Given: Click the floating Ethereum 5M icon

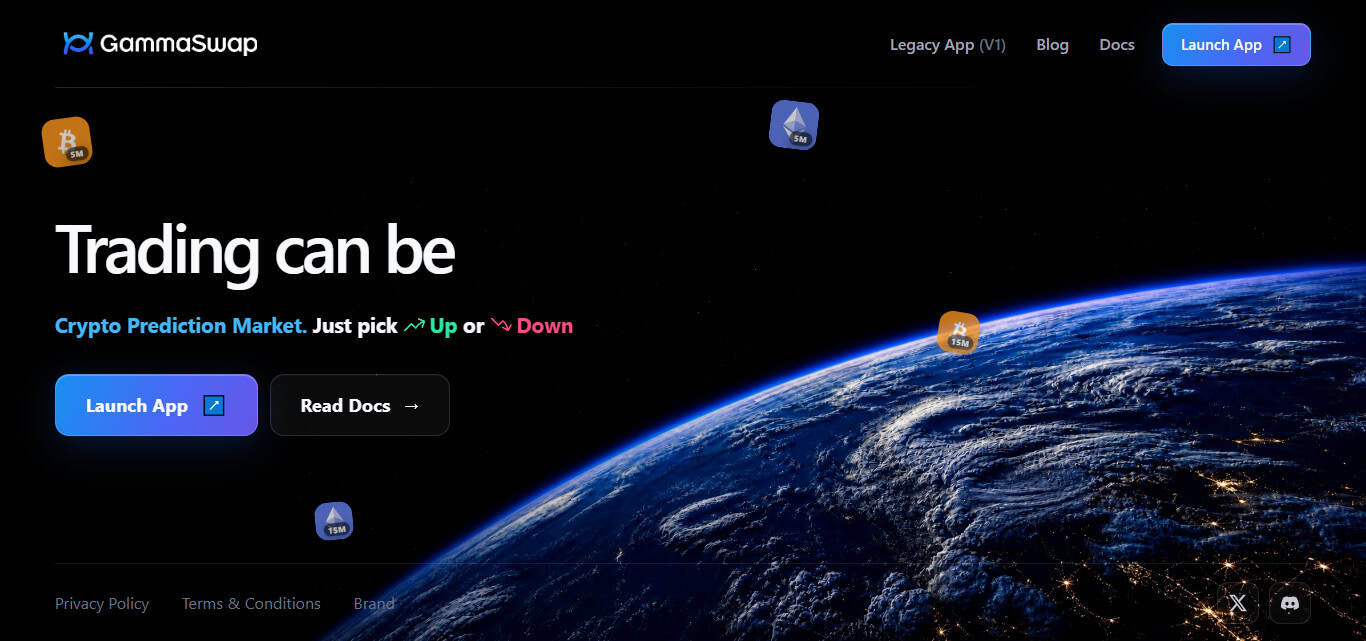Looking at the screenshot, I should 794,125.
